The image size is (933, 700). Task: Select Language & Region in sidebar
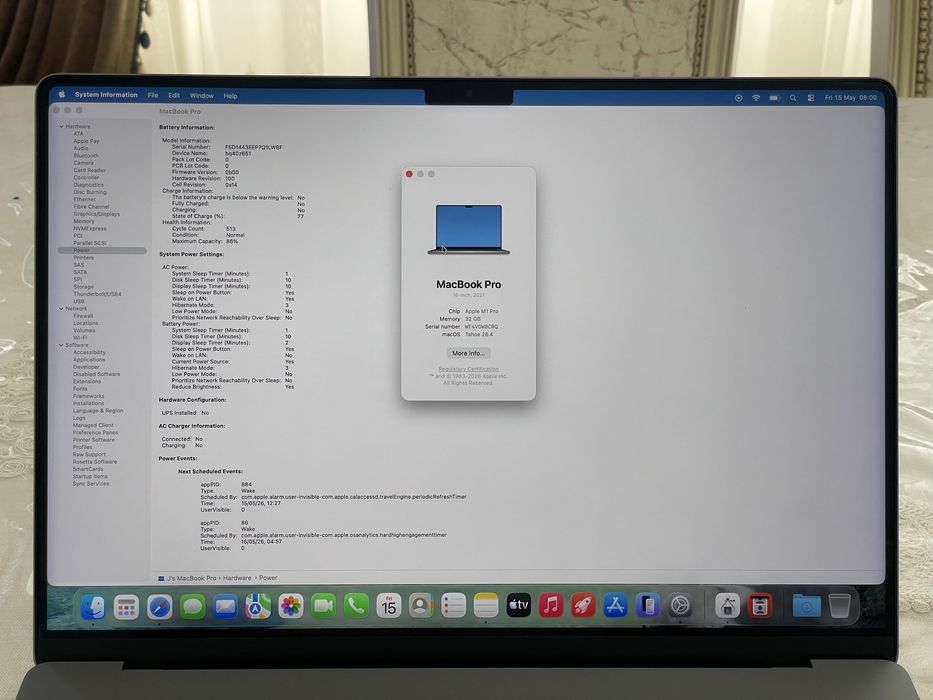98,411
